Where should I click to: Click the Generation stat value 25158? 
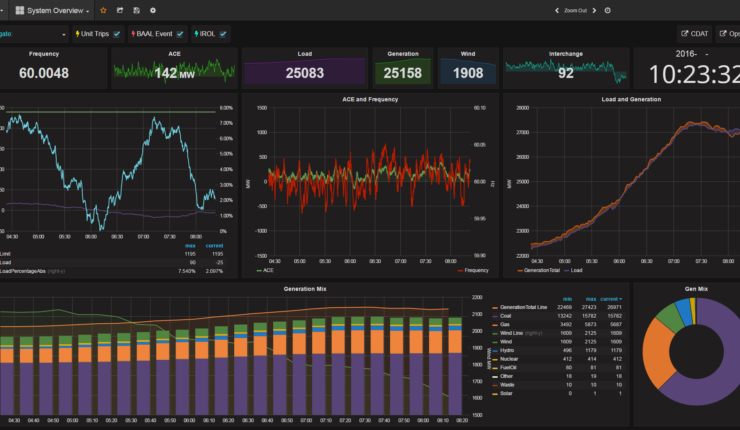click(403, 73)
